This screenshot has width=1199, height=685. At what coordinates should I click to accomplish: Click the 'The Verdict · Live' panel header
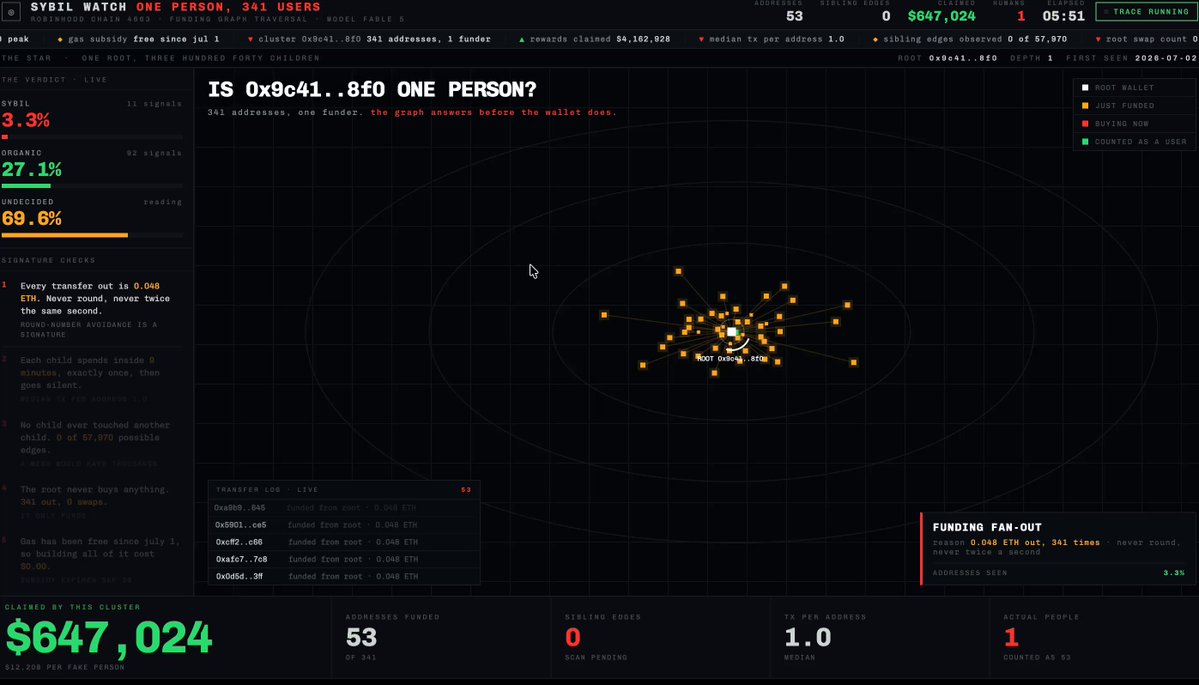pos(54,80)
